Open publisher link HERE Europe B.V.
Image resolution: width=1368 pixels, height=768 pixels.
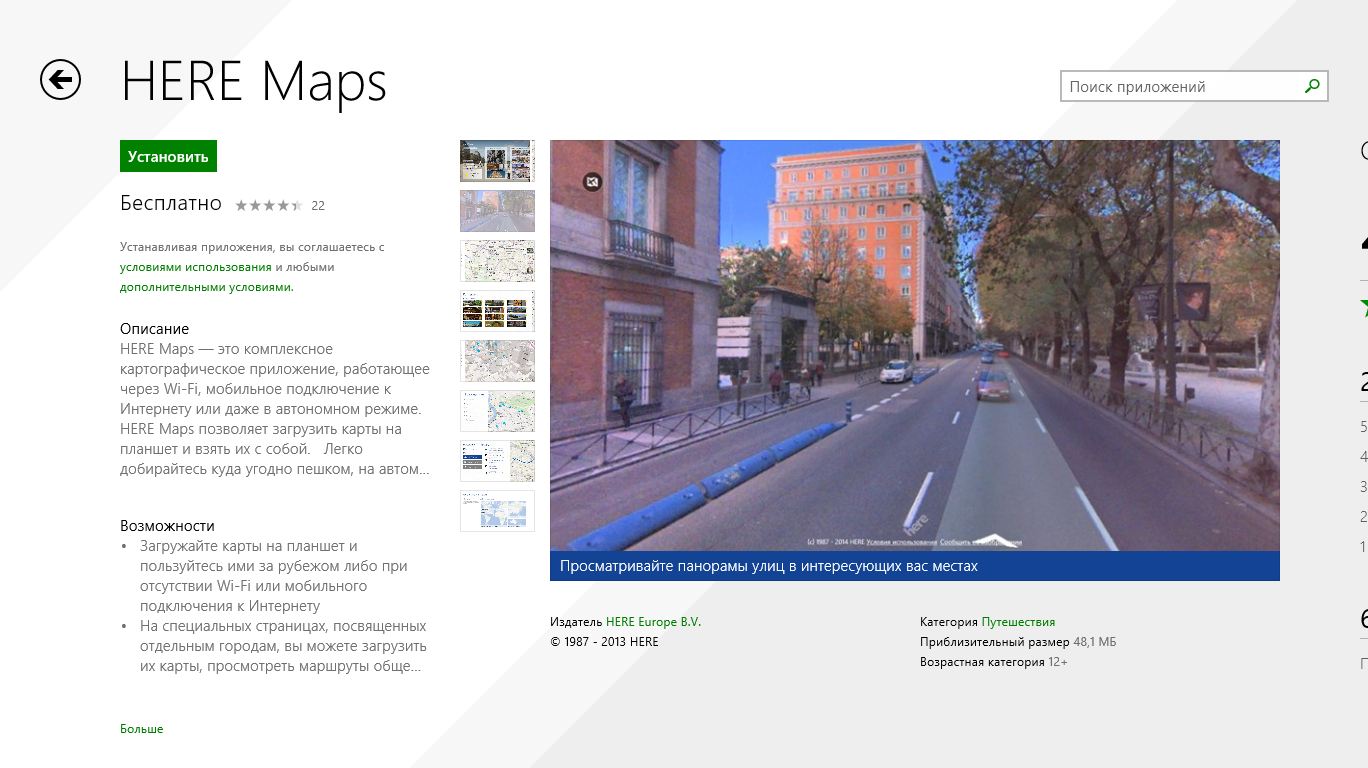(654, 622)
